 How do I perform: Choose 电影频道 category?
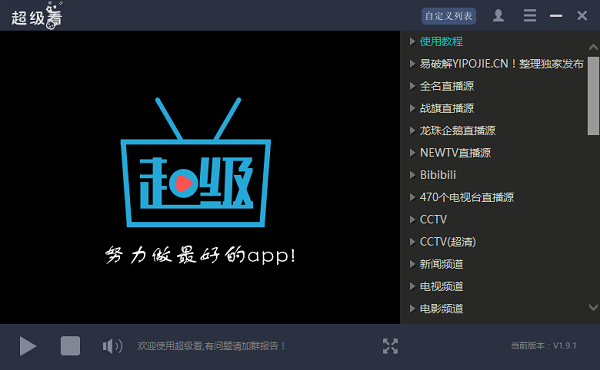point(441,309)
